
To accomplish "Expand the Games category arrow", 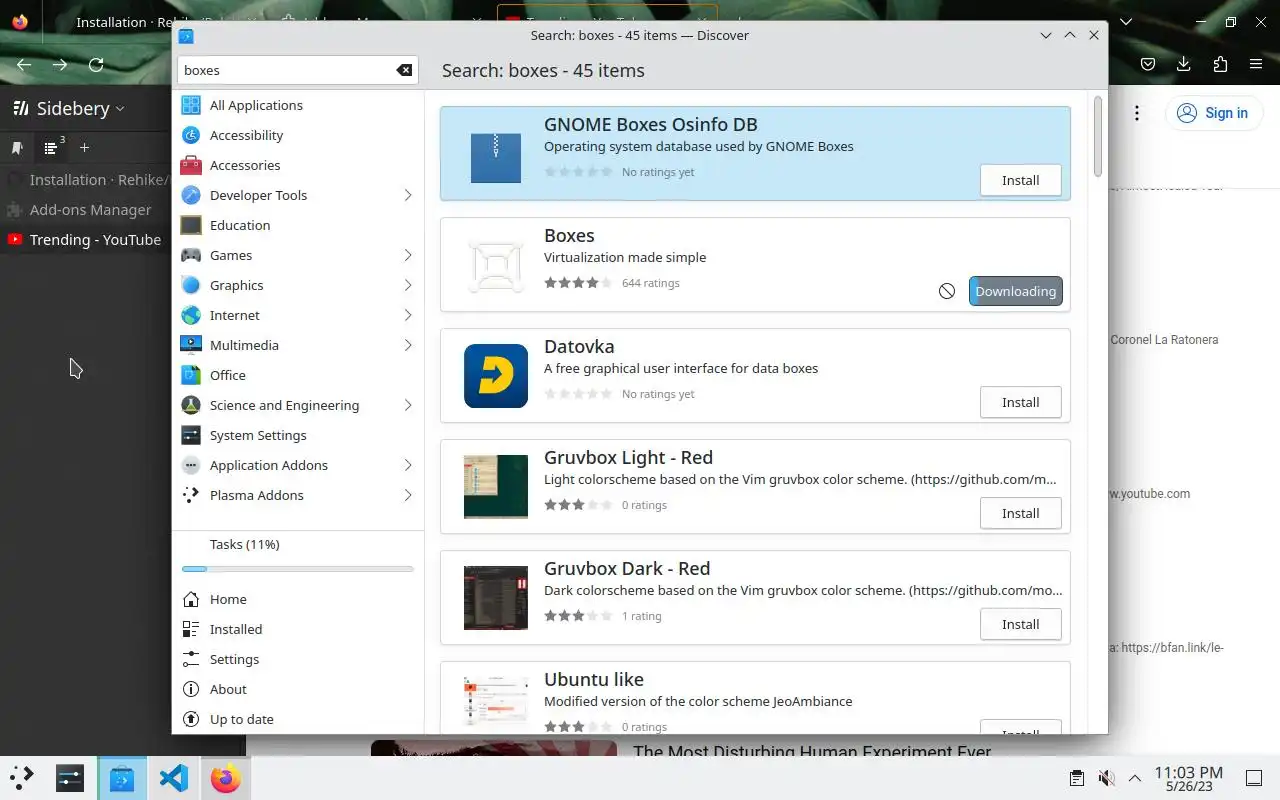I will 408,255.
